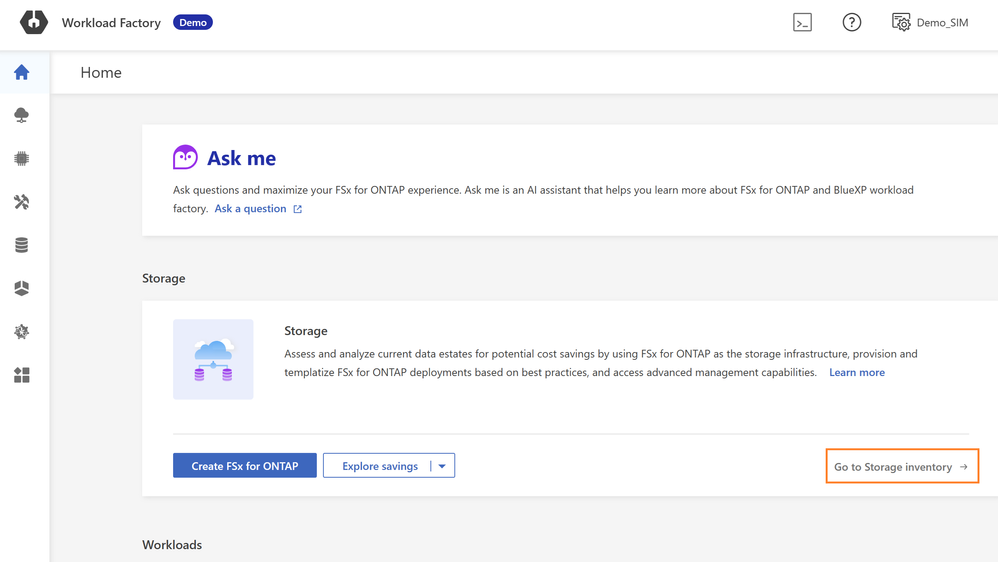Screen dimensions: 998x562
Task: Click the Explore savings button label
Action: [379, 466]
